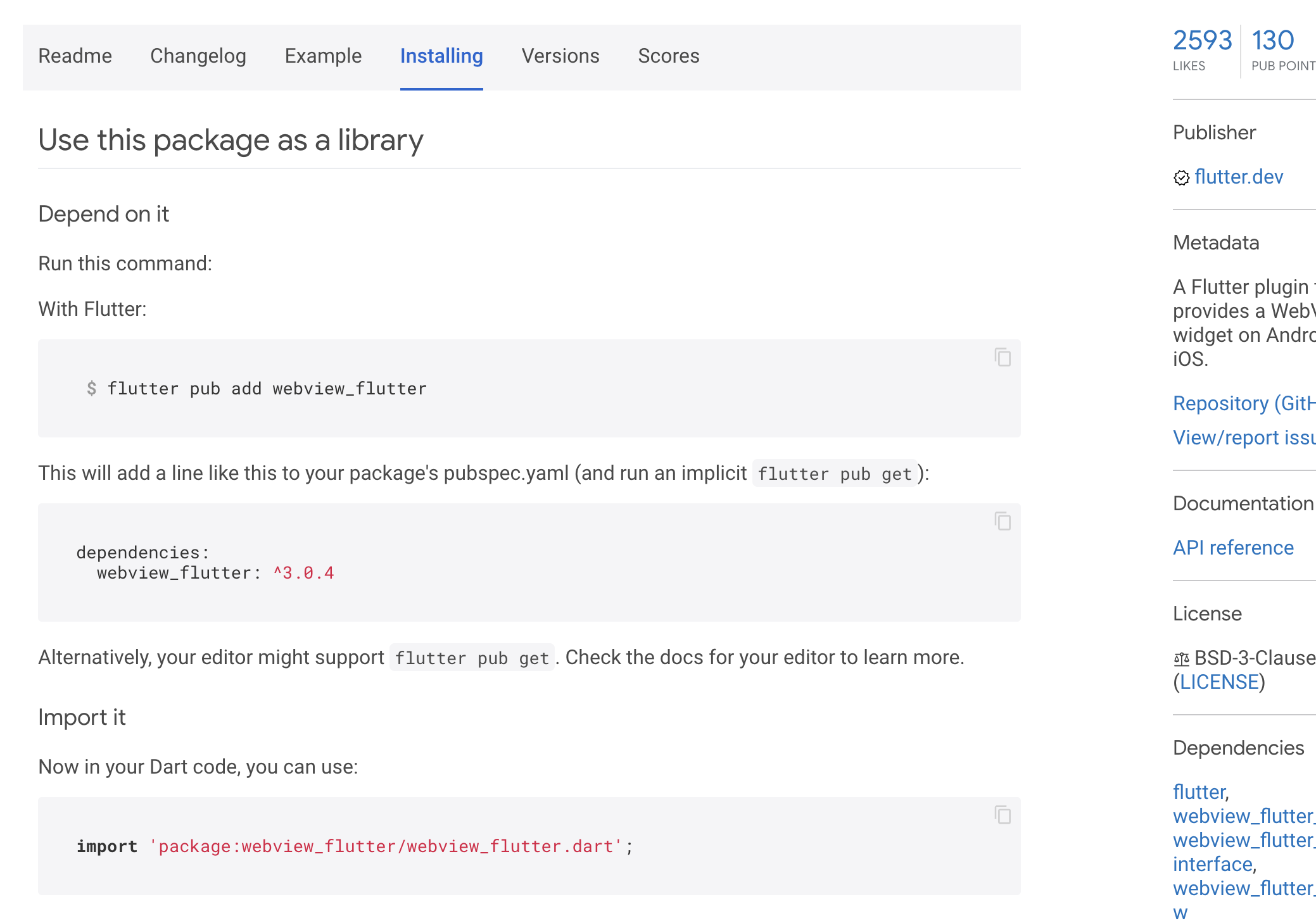Click the verified publisher badge icon
The width and height of the screenshot is (1316, 923).
point(1181,178)
